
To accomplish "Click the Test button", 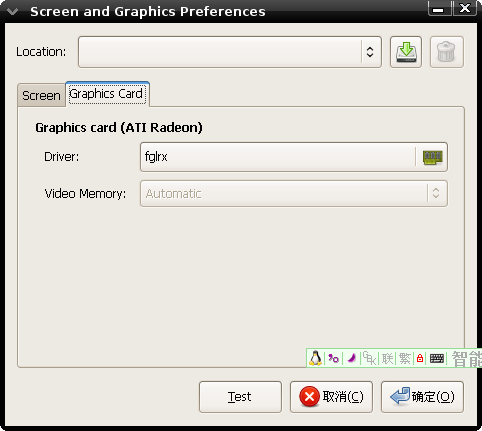I will click(x=240, y=397).
